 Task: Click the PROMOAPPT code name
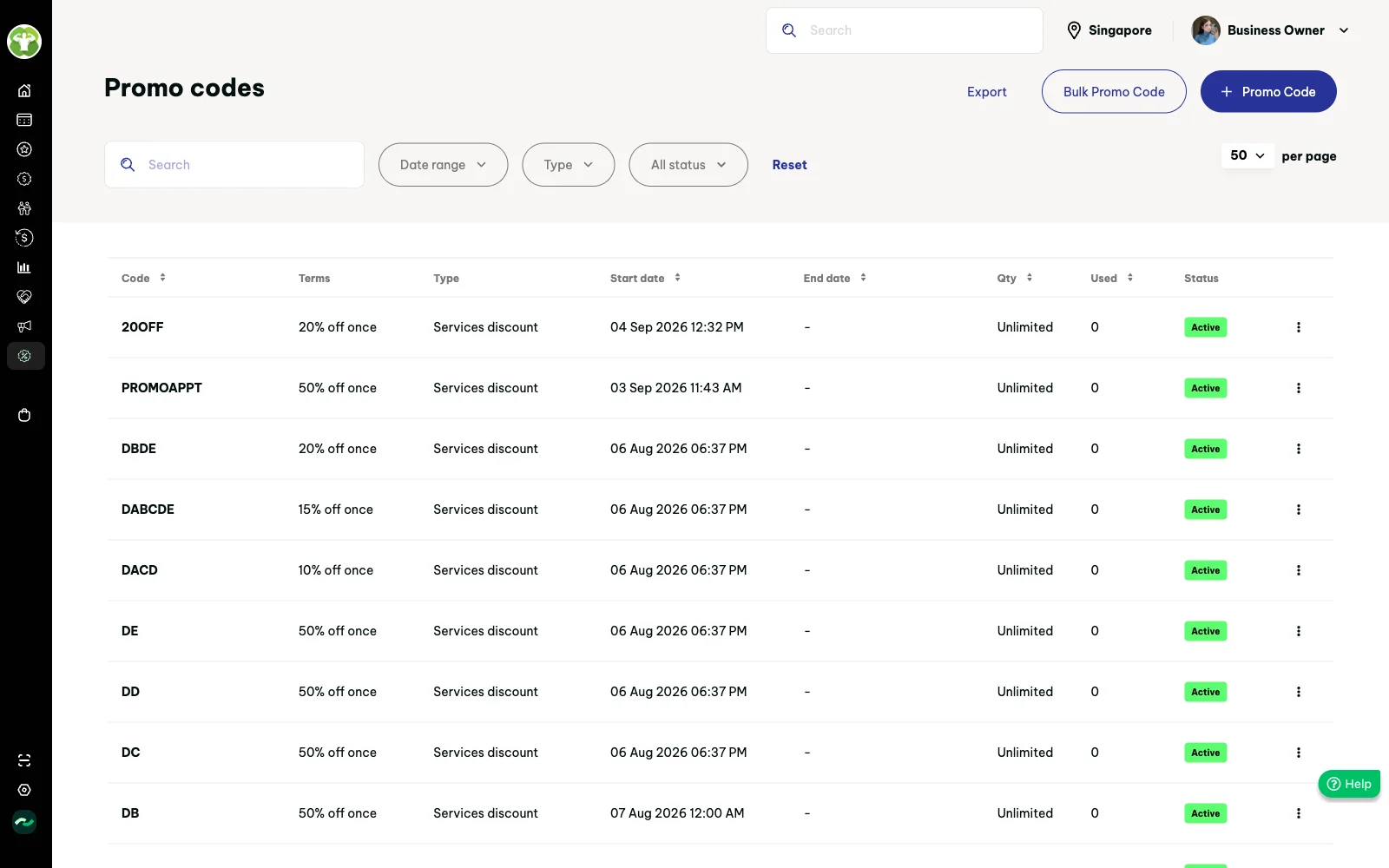tap(161, 388)
